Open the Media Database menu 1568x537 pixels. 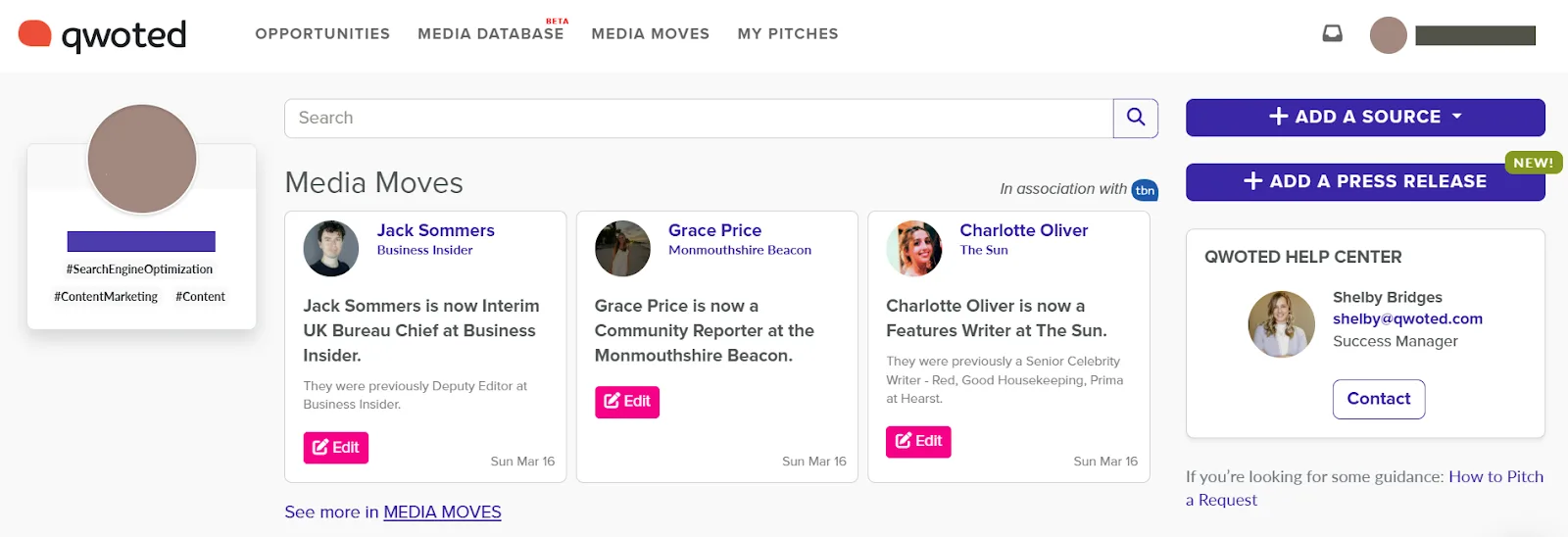(491, 34)
